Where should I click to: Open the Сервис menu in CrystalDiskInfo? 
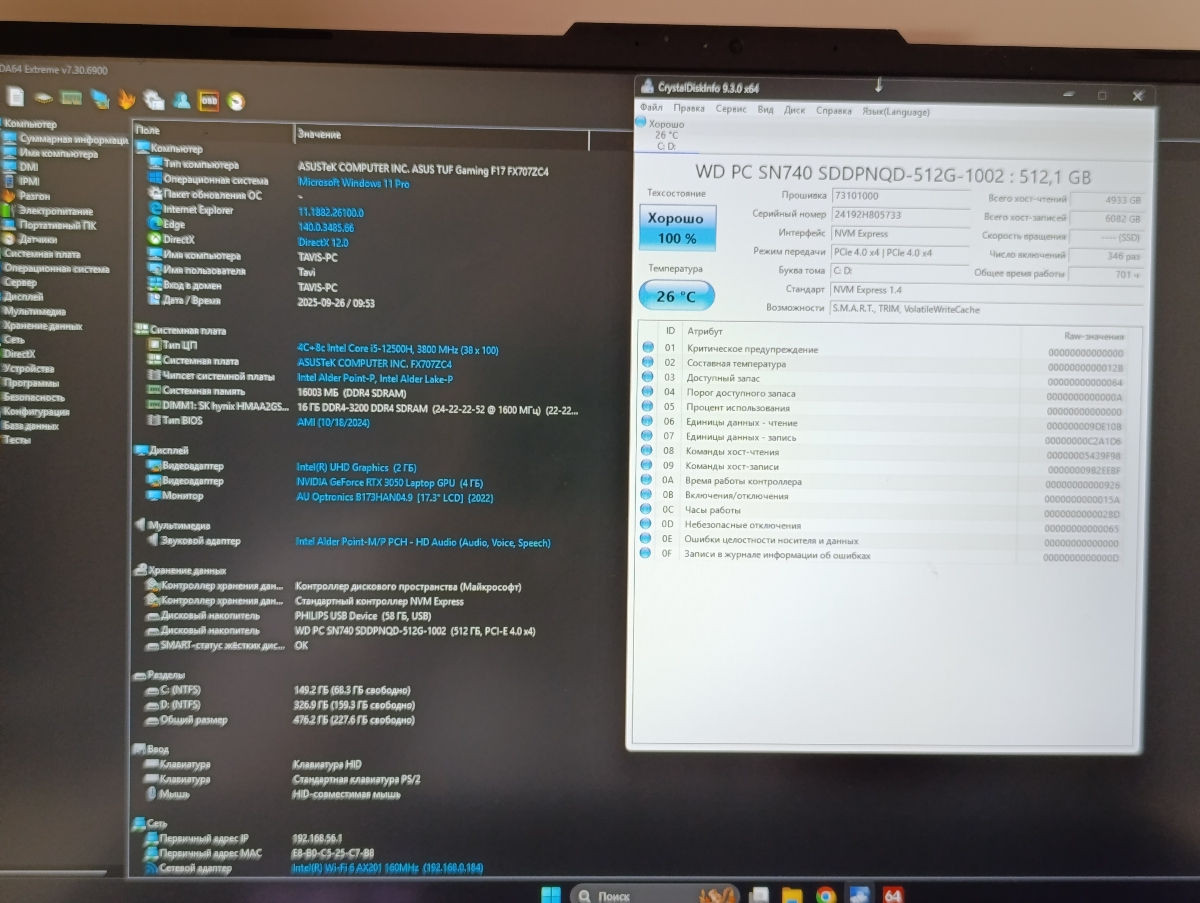731,110
